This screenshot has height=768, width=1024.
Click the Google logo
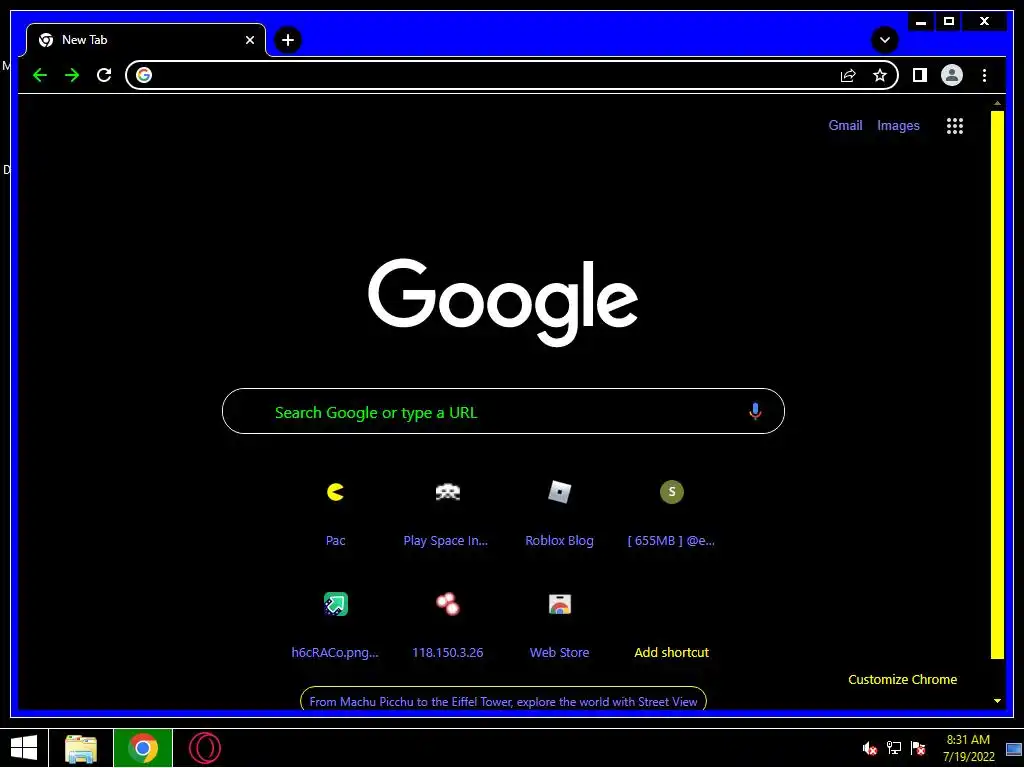503,302
